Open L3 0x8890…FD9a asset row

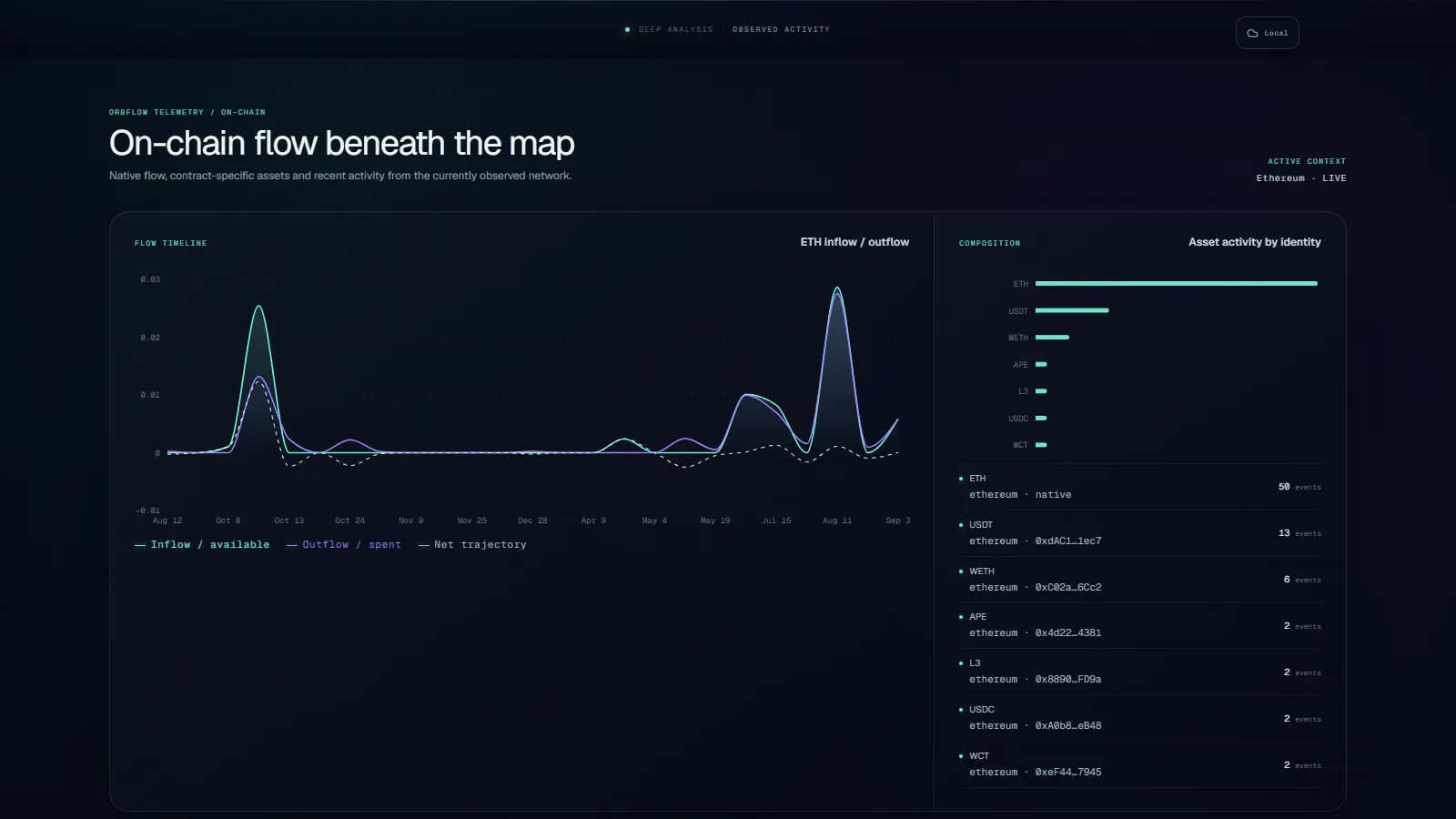coord(1140,672)
